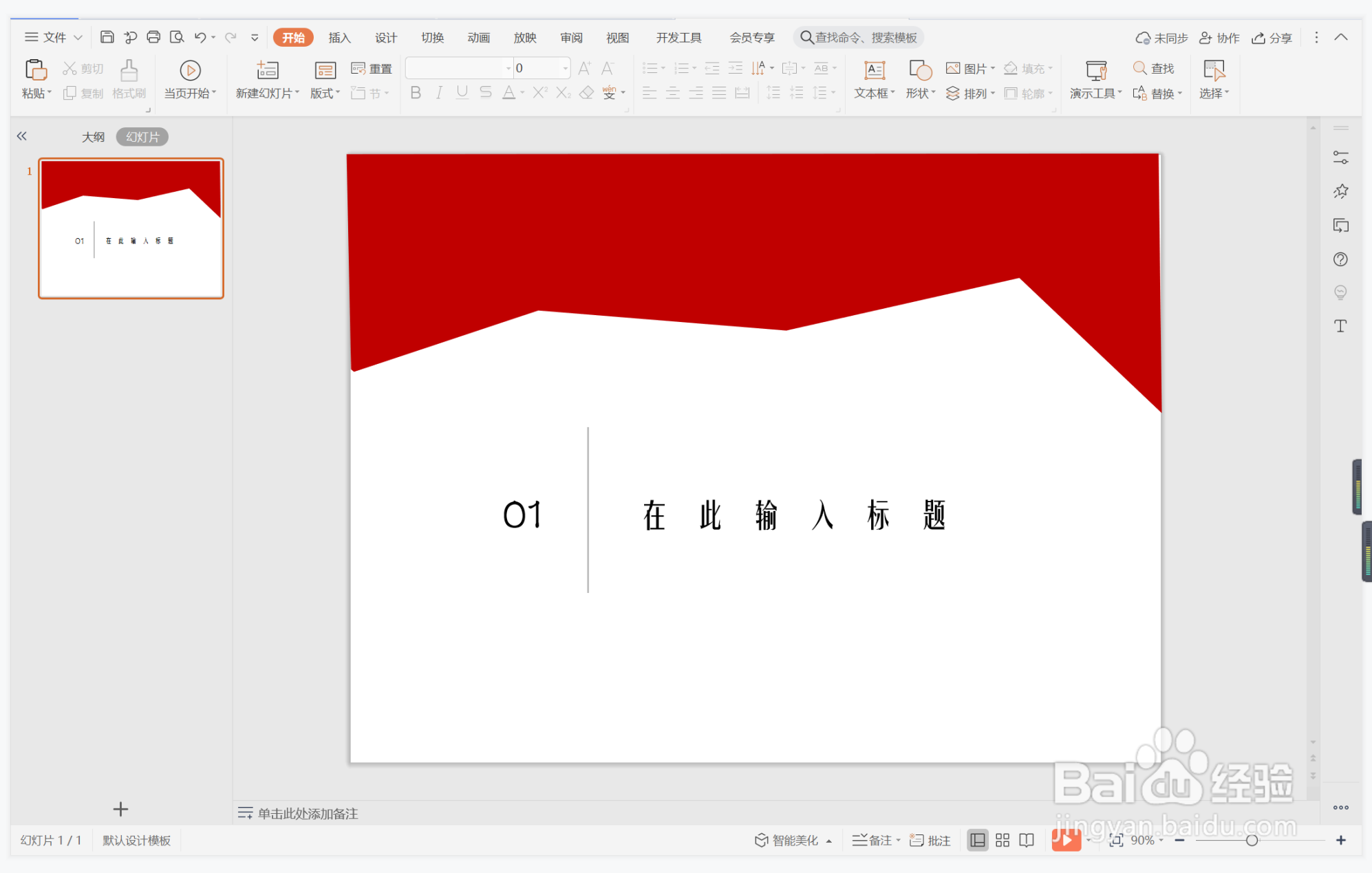
Task: Click the Paste icon
Action: [36, 70]
